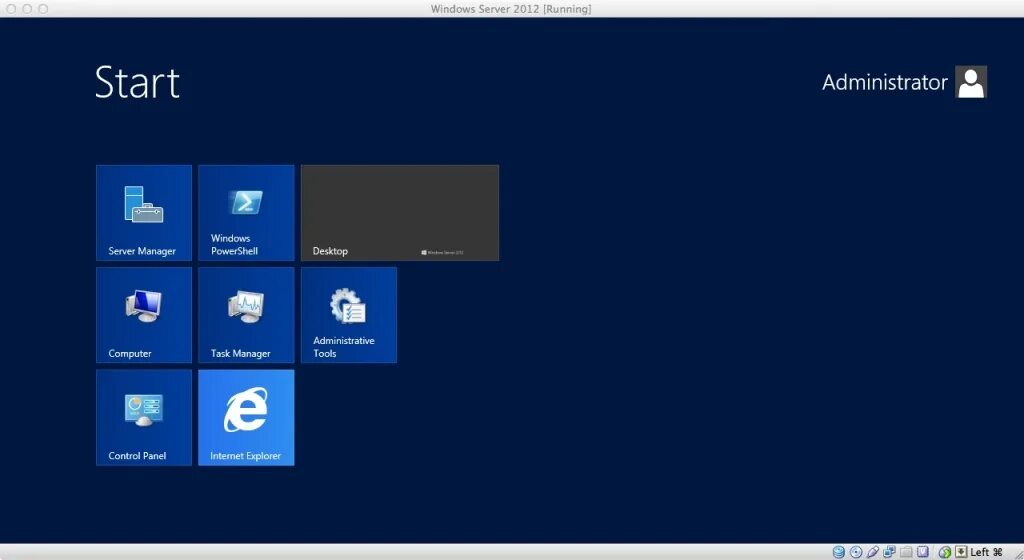The width and height of the screenshot is (1024, 560).
Task: Open the Administrative Tools tile
Action: click(349, 315)
